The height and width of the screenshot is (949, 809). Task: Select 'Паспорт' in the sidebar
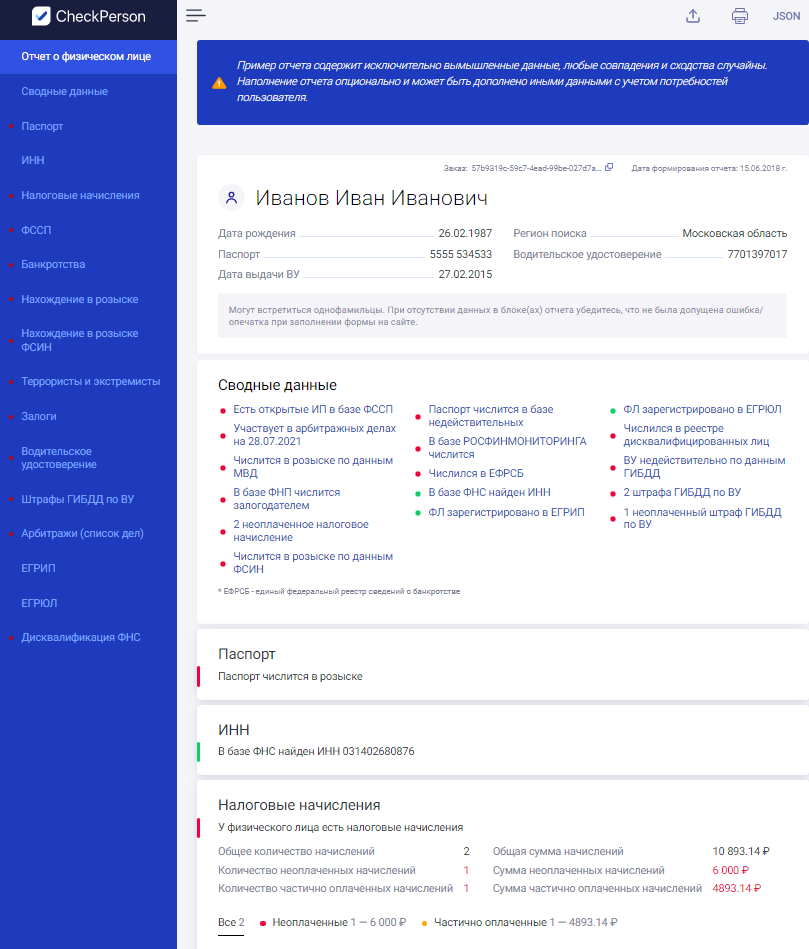[x=42, y=126]
